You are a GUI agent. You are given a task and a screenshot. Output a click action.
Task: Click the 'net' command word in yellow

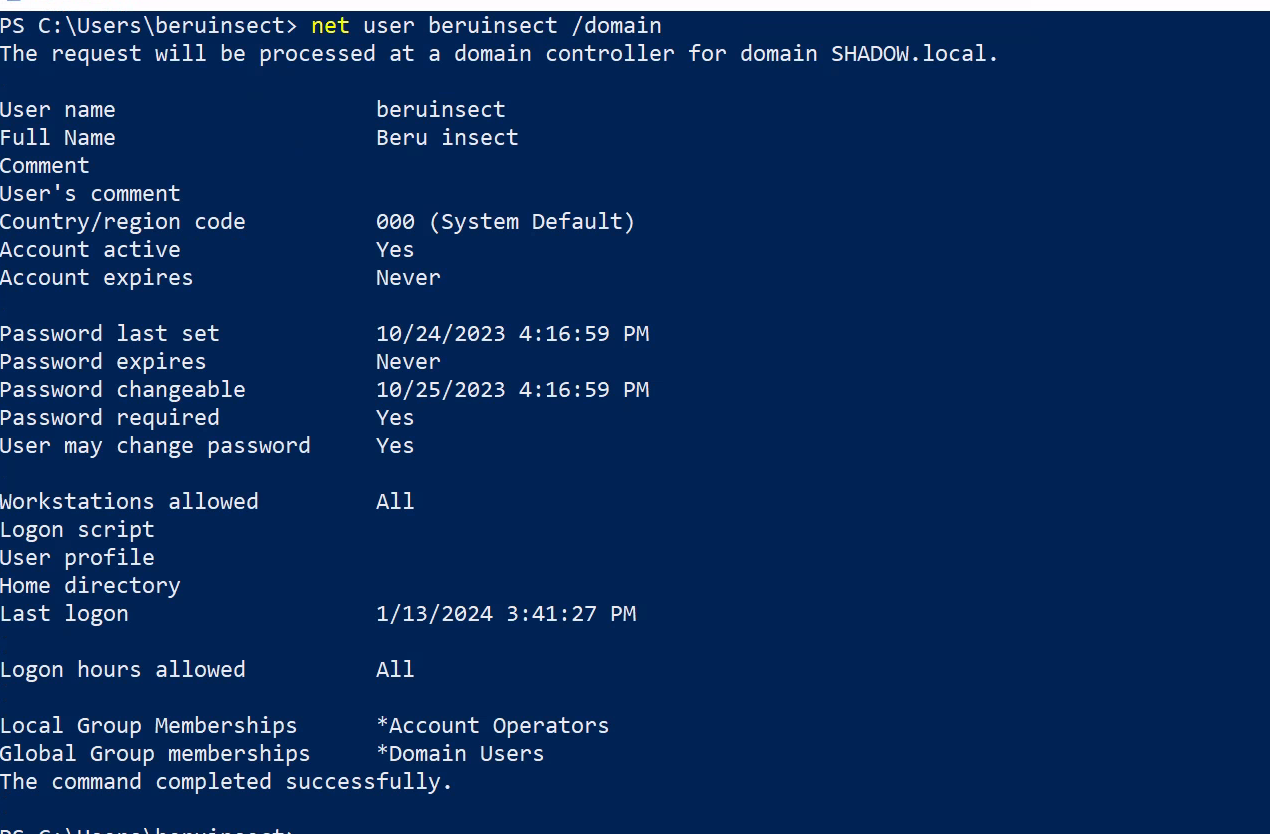click(330, 25)
